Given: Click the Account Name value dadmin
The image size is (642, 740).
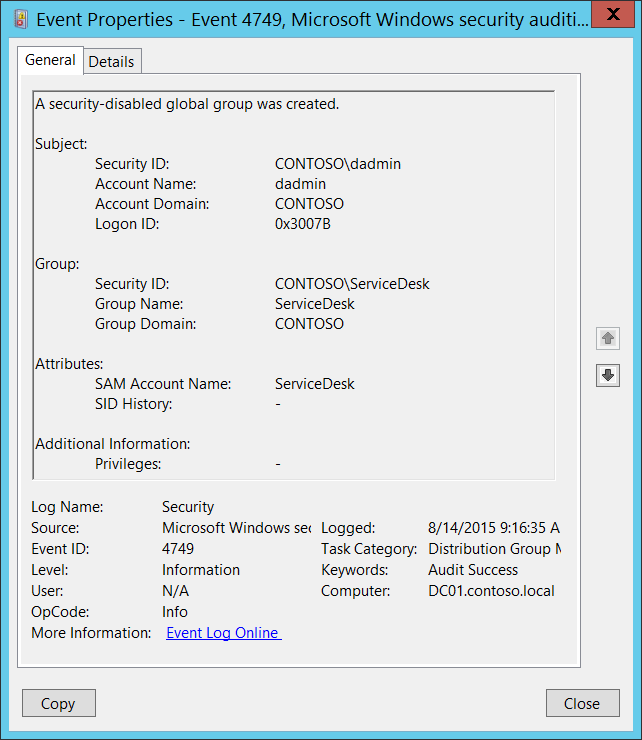Looking at the screenshot, I should pyautogui.click(x=300, y=184).
